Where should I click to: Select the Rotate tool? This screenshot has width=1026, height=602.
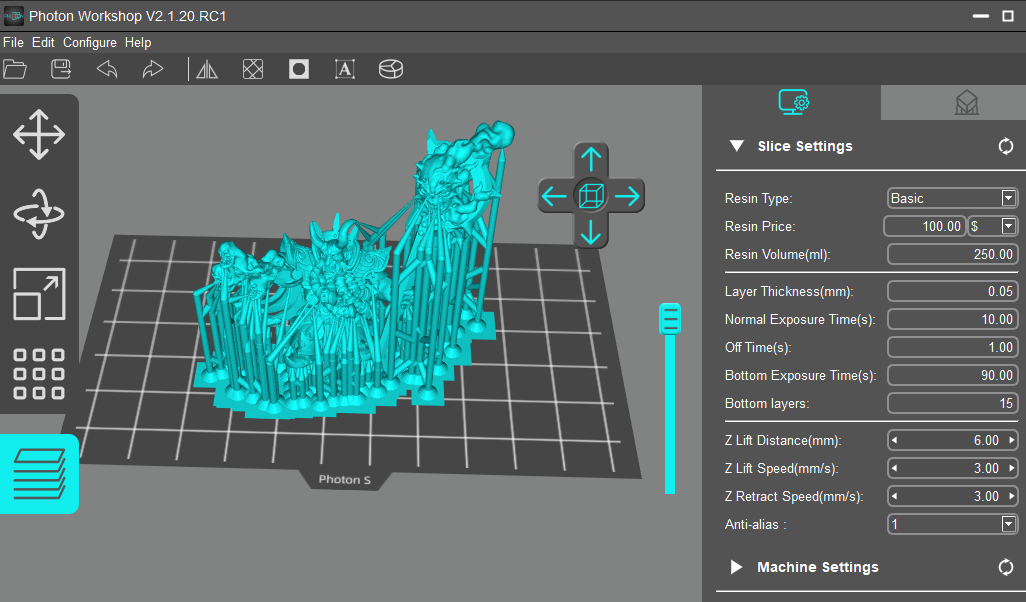[x=39, y=214]
